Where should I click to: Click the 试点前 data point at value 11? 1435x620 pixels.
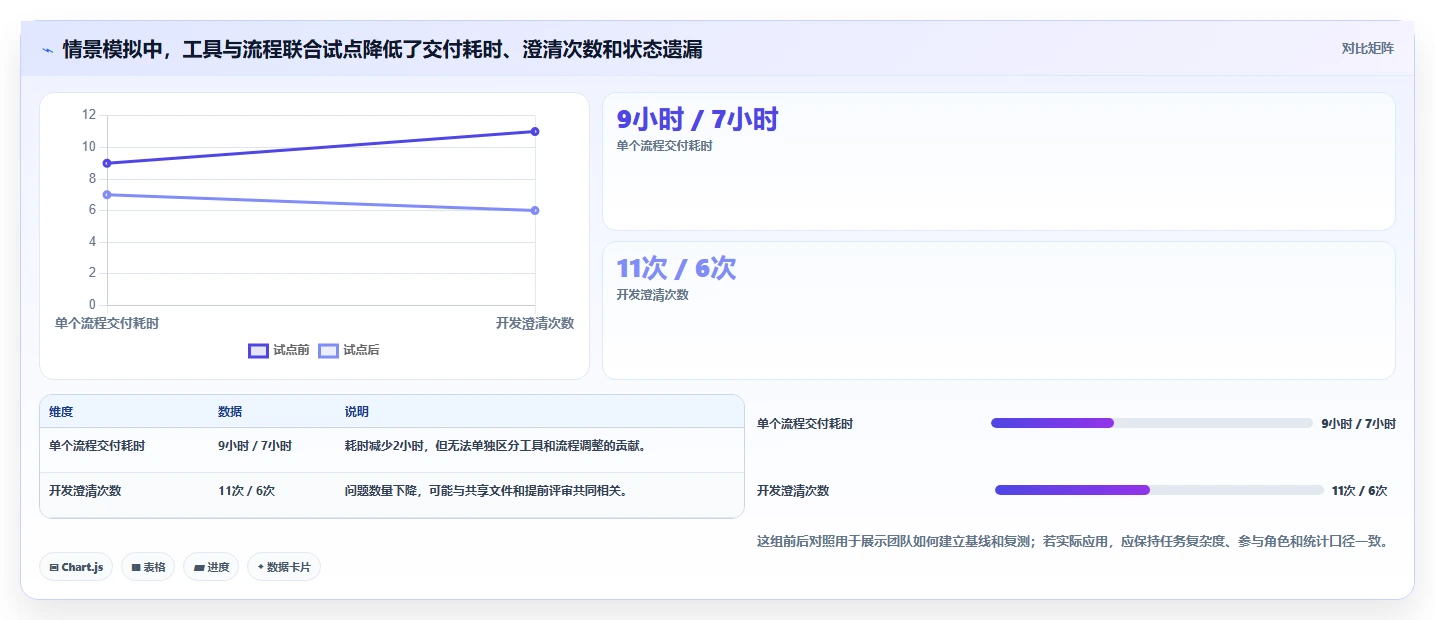click(535, 131)
